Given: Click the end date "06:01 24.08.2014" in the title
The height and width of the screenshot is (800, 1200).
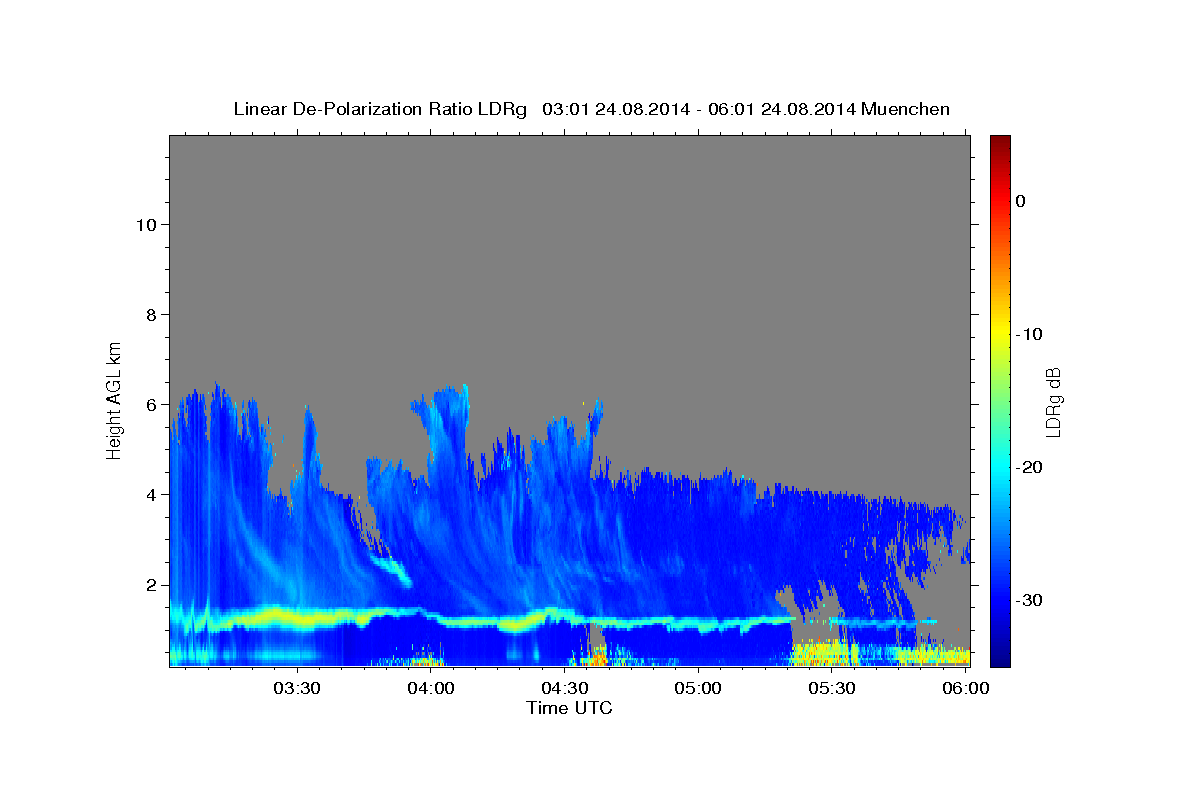Looking at the screenshot, I should (782, 109).
